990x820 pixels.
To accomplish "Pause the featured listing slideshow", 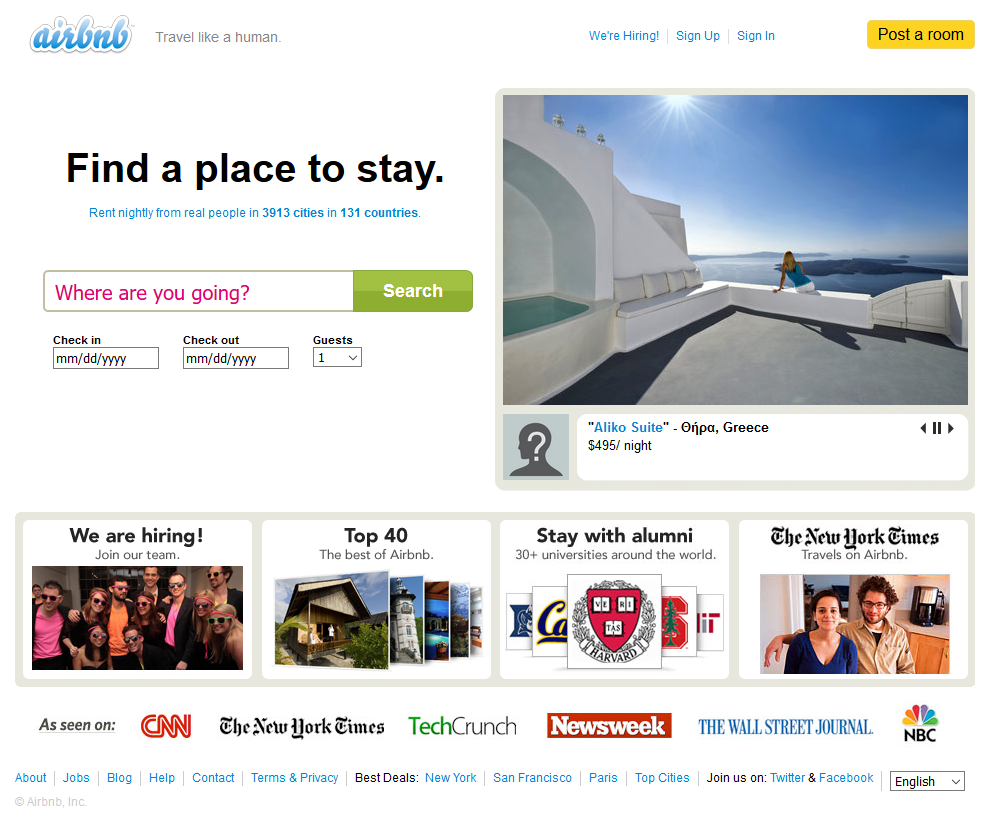I will tap(937, 428).
